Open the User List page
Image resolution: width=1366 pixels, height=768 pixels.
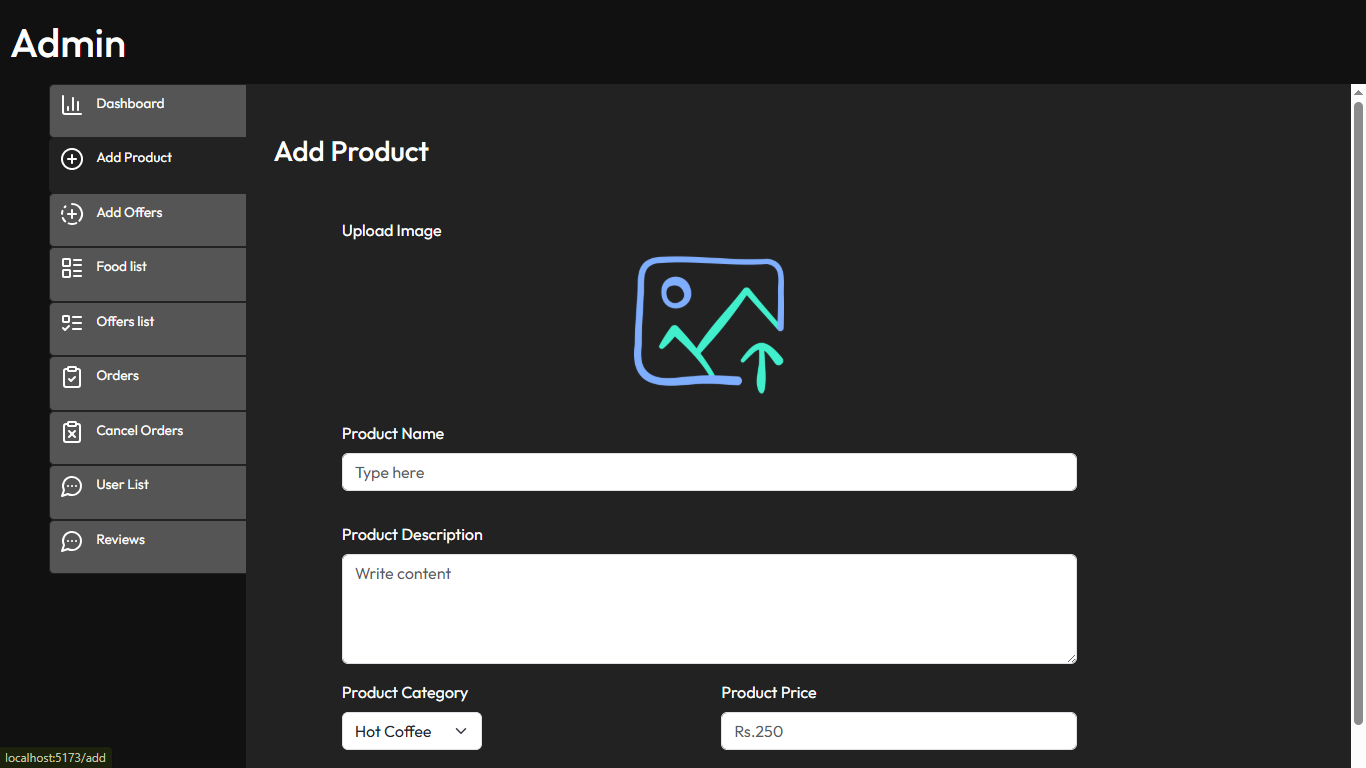click(148, 492)
